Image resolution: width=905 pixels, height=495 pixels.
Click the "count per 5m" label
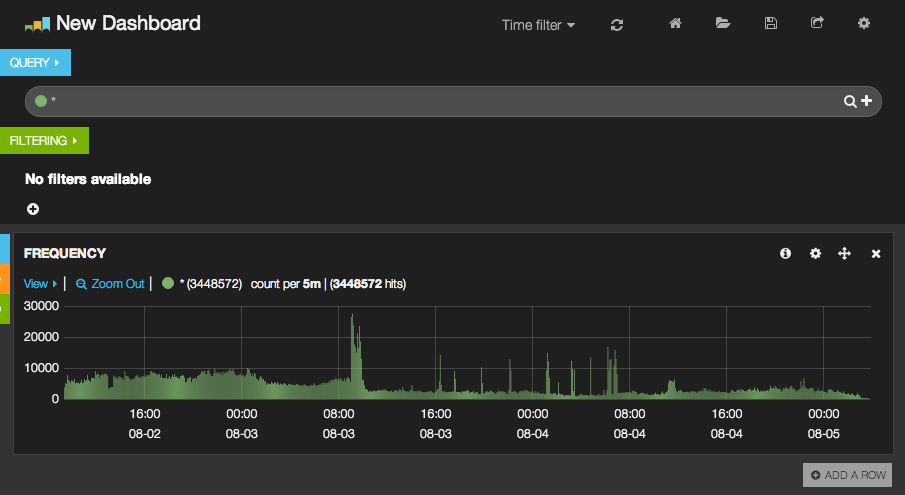coord(285,284)
